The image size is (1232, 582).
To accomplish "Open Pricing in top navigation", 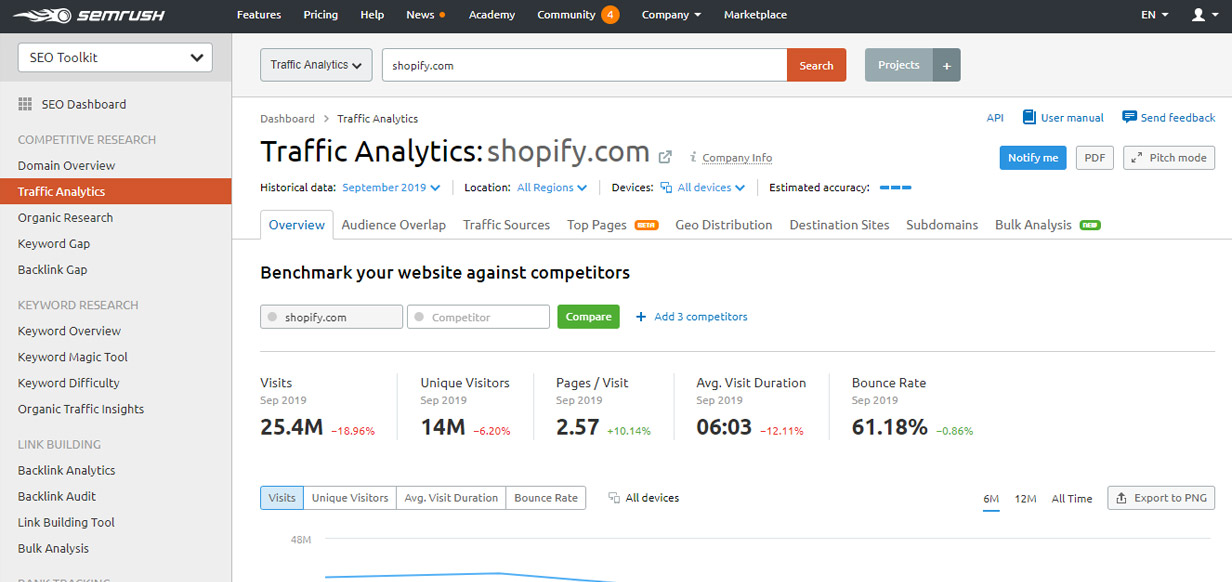I will click(320, 15).
